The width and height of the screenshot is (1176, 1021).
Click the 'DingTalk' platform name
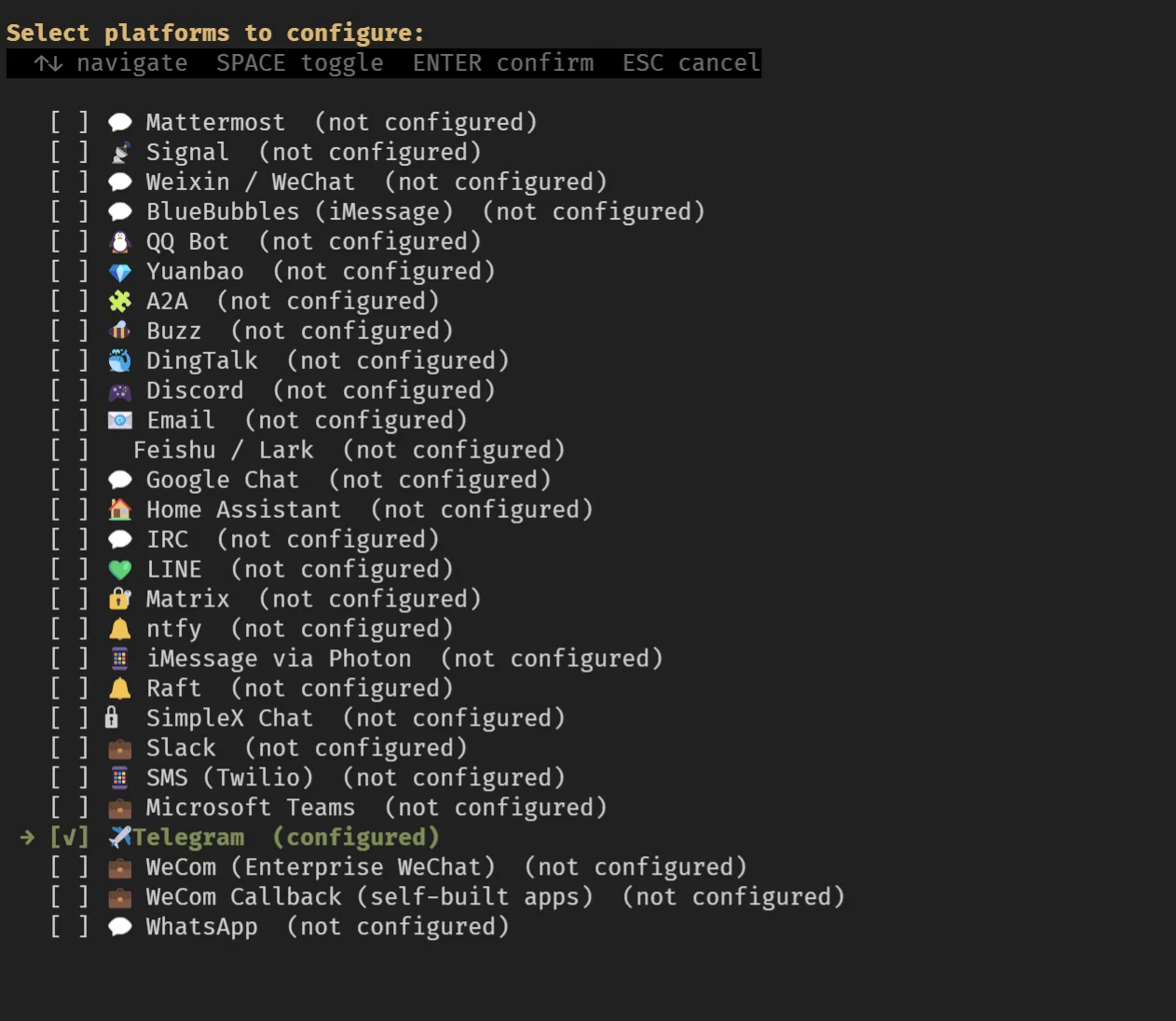[x=202, y=361]
